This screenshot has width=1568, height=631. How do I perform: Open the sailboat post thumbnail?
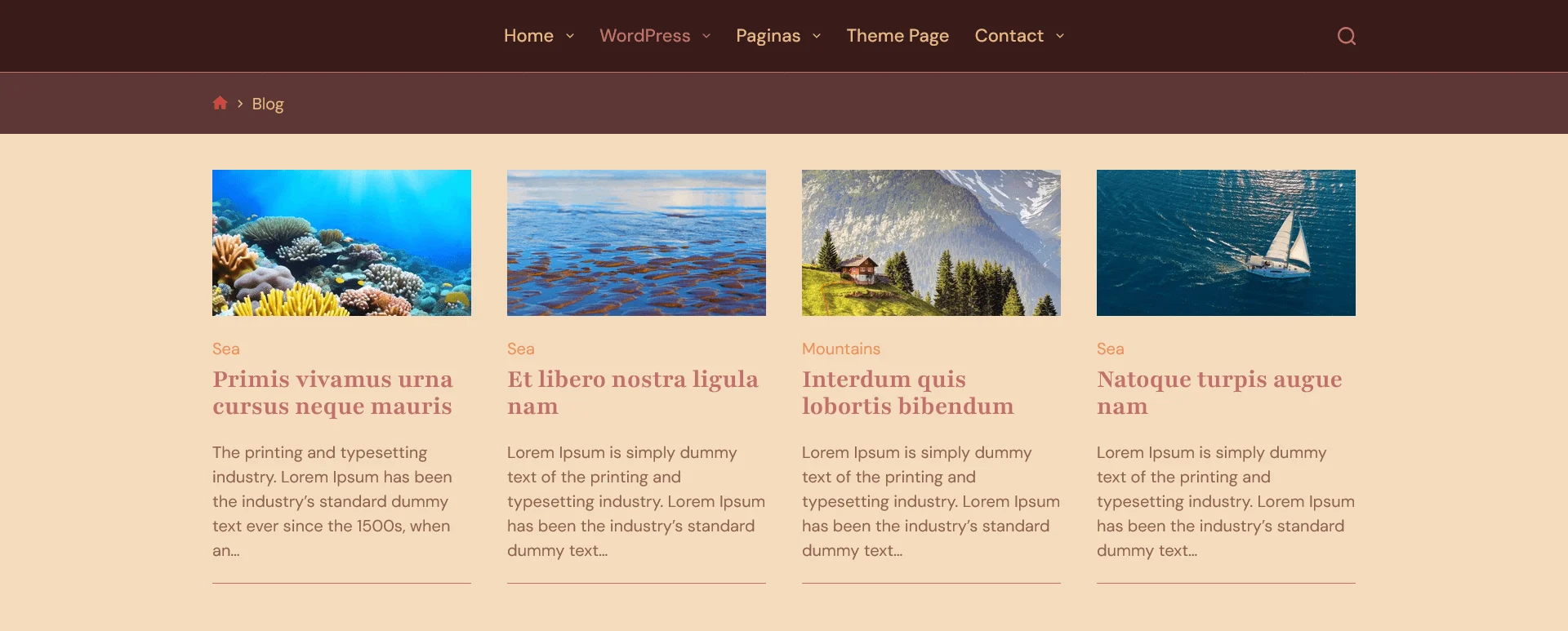1226,242
